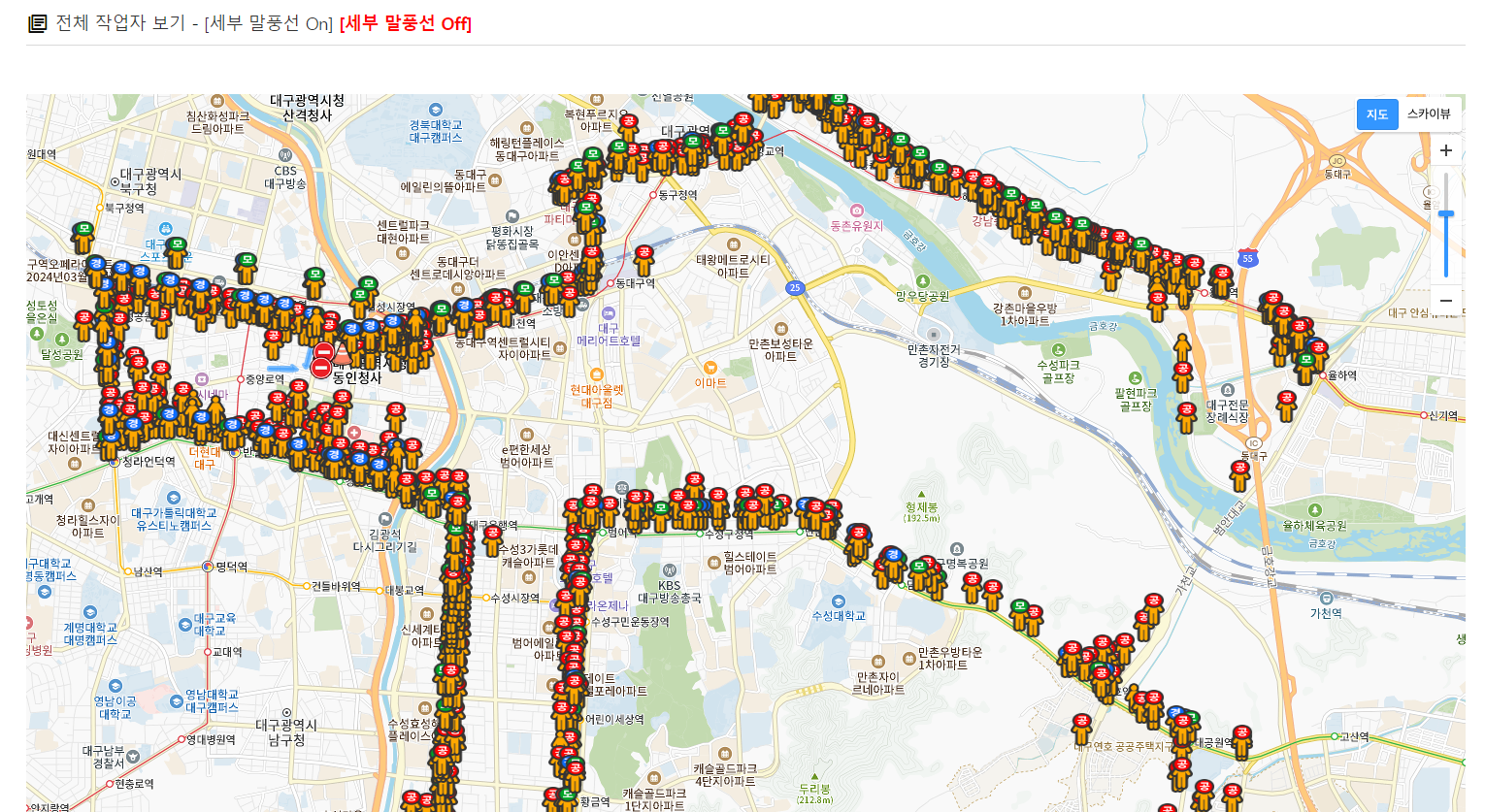Screen dimensions: 1485x812
Task: Turn off detailed speech bubbles (세부 말풍선 Off)
Action: click(406, 23)
